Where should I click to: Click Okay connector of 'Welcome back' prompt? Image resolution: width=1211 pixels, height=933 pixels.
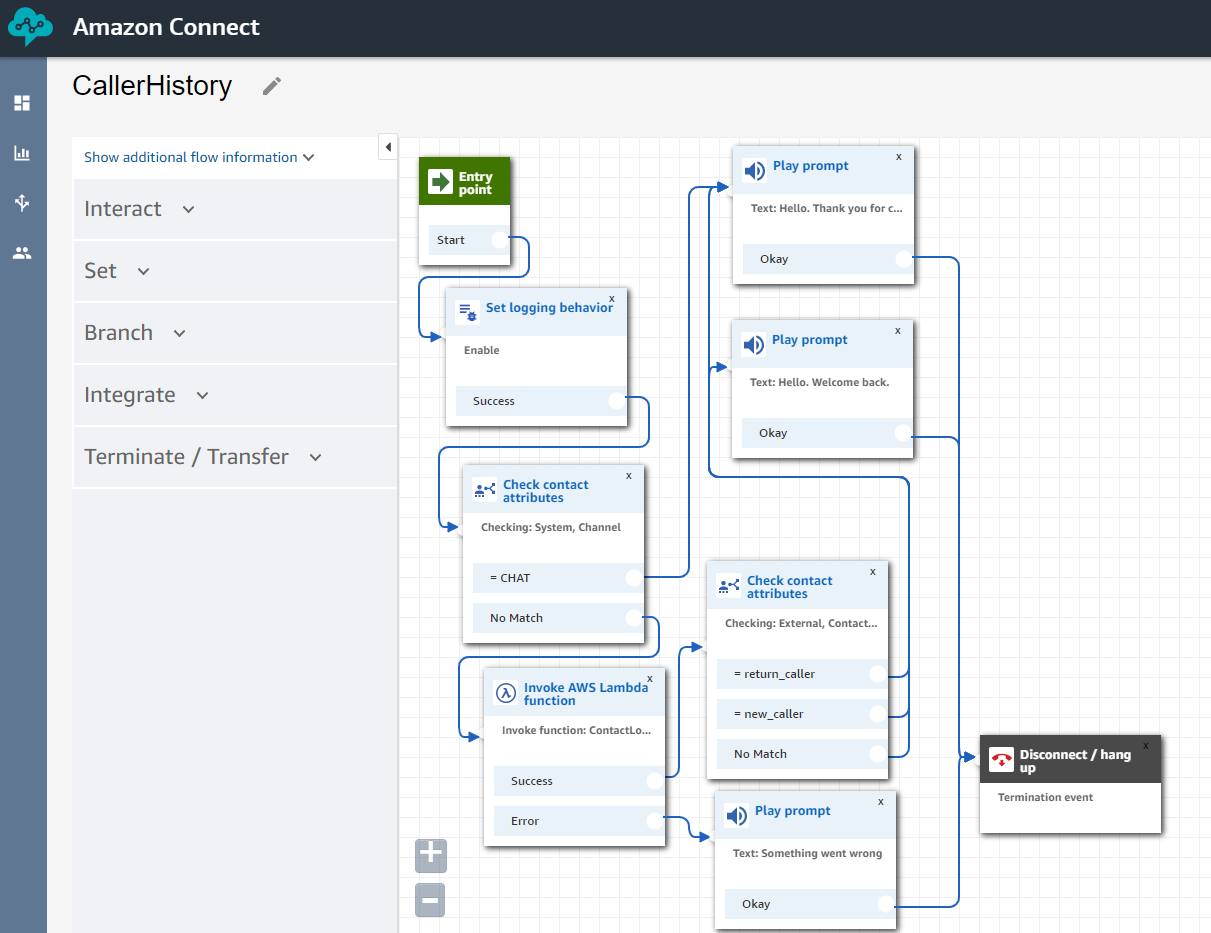click(x=903, y=433)
